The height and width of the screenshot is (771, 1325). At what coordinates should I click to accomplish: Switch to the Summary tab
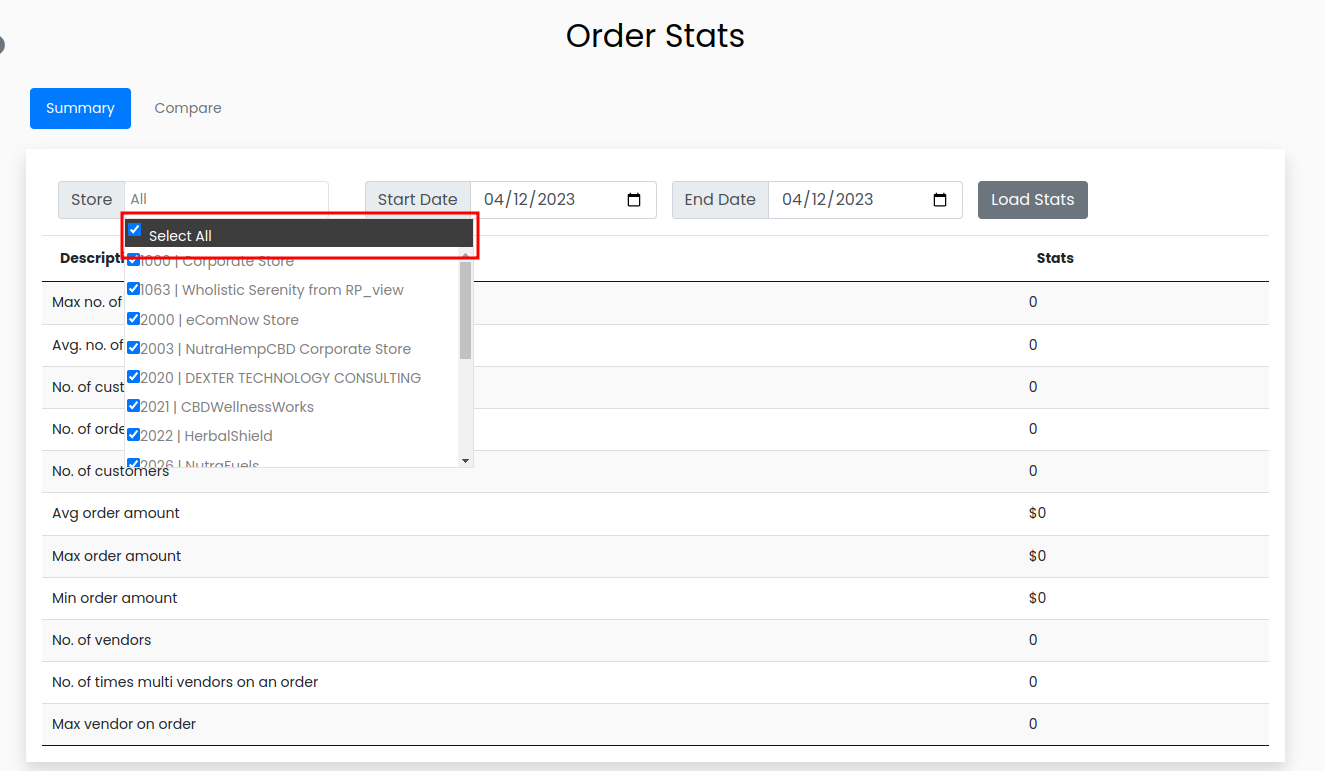pos(80,108)
